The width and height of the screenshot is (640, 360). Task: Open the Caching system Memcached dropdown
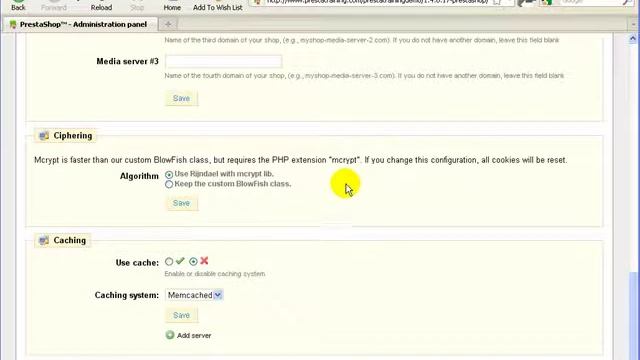point(194,295)
